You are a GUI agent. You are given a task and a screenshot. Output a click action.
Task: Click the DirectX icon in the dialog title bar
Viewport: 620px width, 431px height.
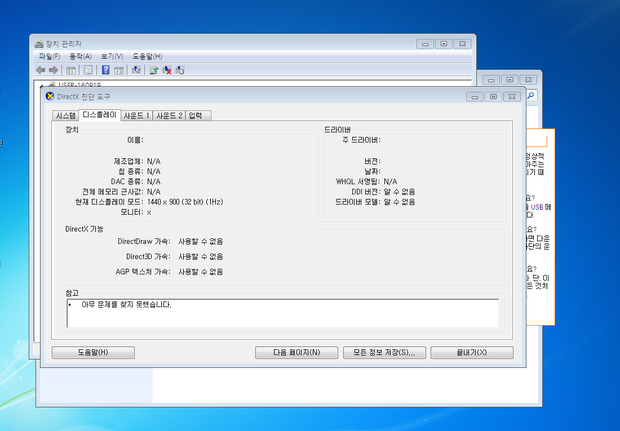pyautogui.click(x=50, y=97)
